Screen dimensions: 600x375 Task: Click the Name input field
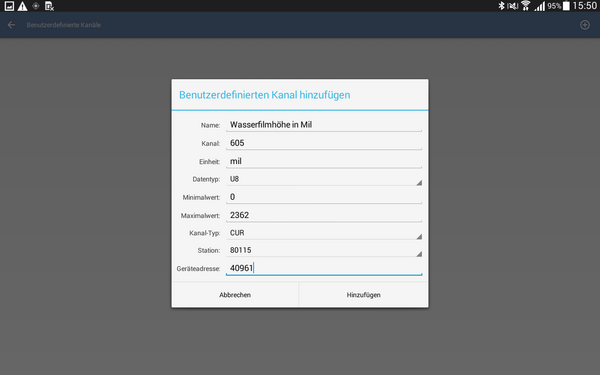[x=324, y=125]
